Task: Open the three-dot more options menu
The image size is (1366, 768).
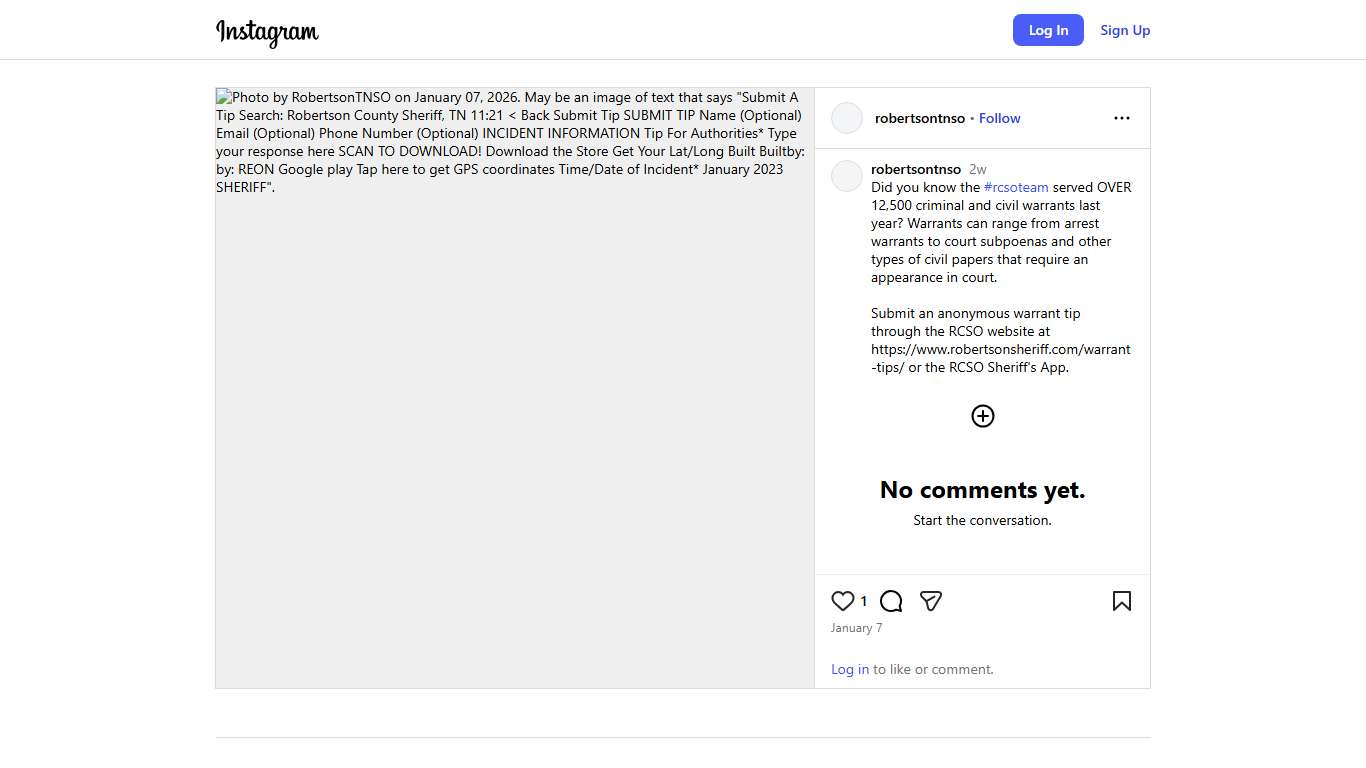Action: (x=1122, y=118)
